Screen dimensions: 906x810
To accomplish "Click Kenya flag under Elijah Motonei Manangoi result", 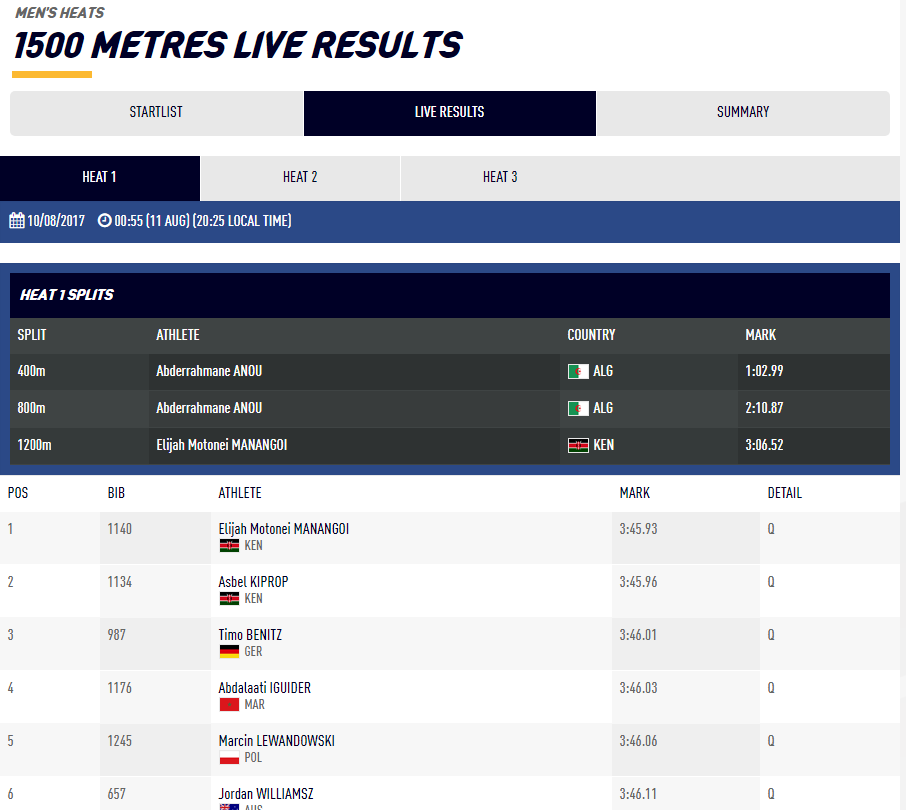I will click(x=229, y=546).
